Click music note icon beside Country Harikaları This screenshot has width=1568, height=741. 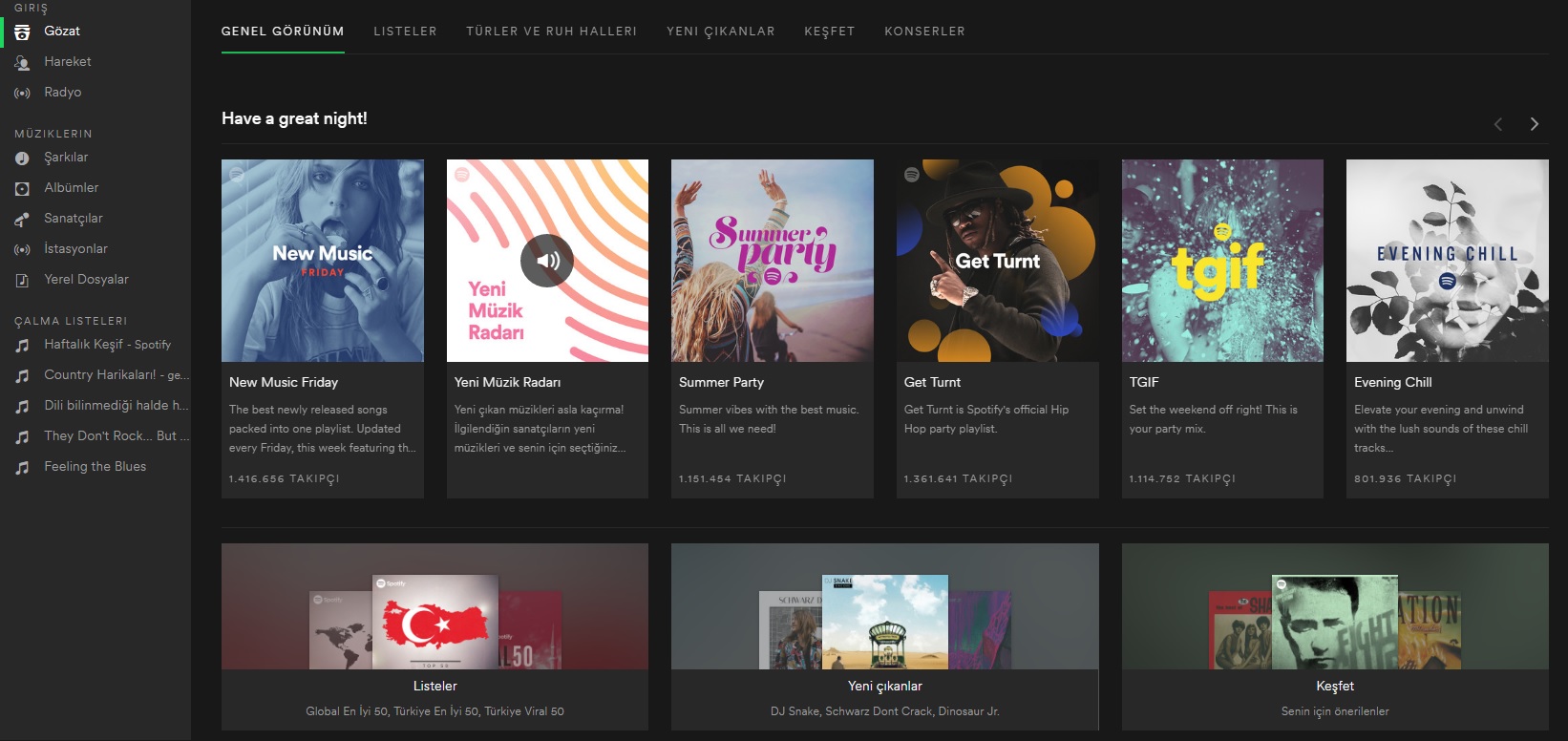coord(22,375)
